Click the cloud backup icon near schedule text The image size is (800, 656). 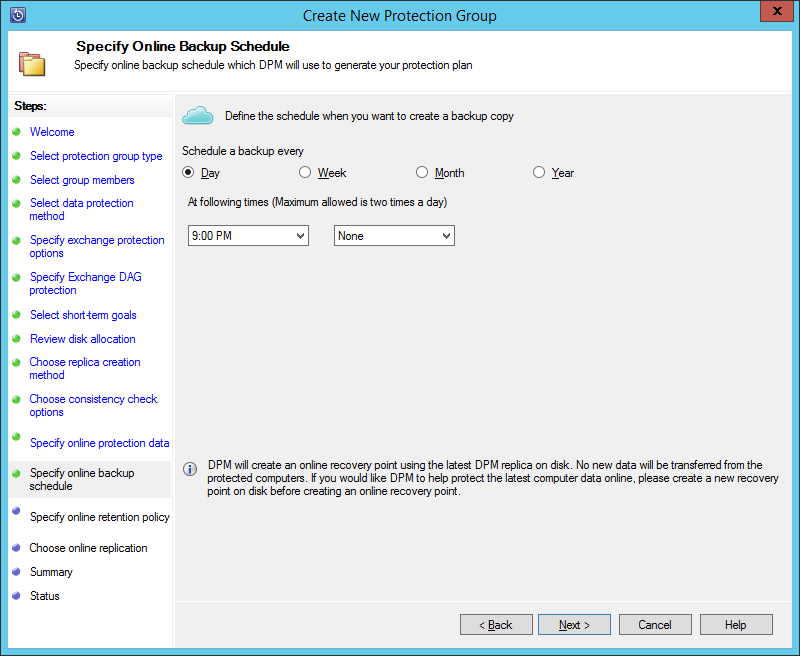point(197,115)
